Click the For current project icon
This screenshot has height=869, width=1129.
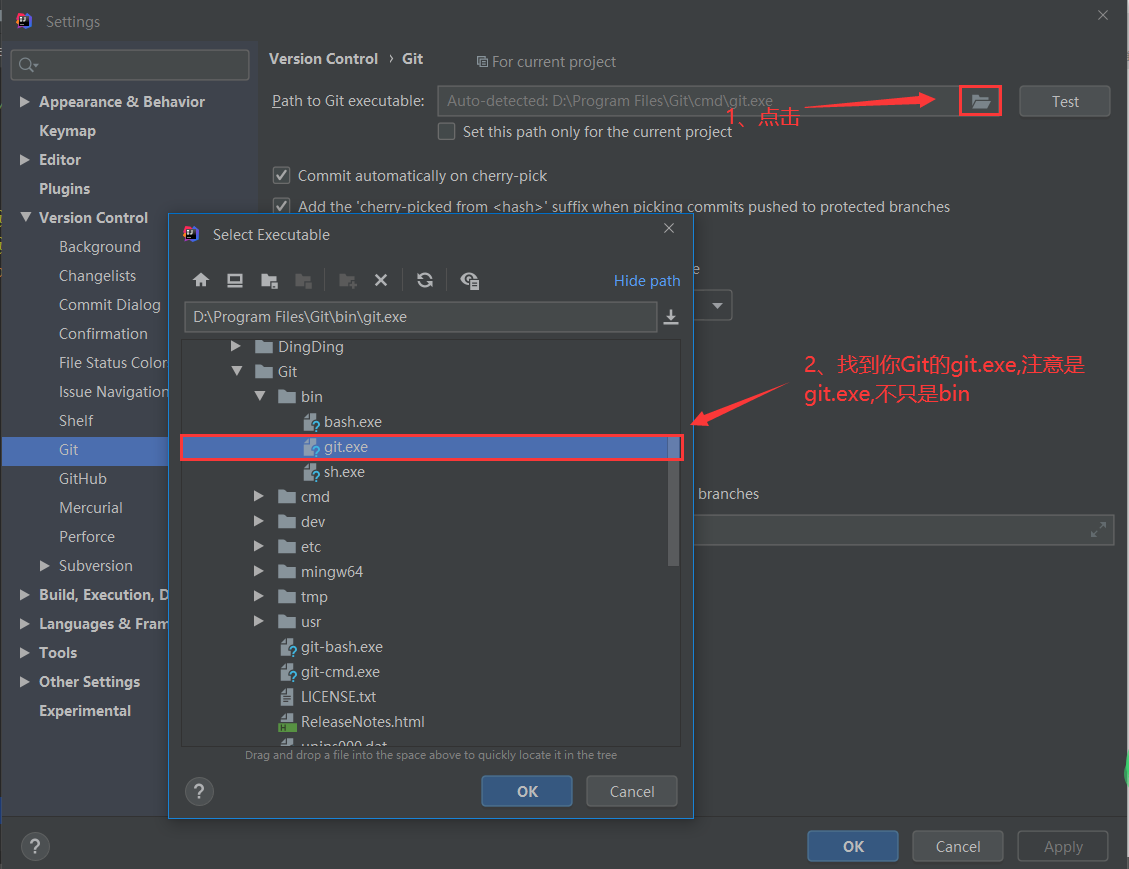[x=482, y=62]
